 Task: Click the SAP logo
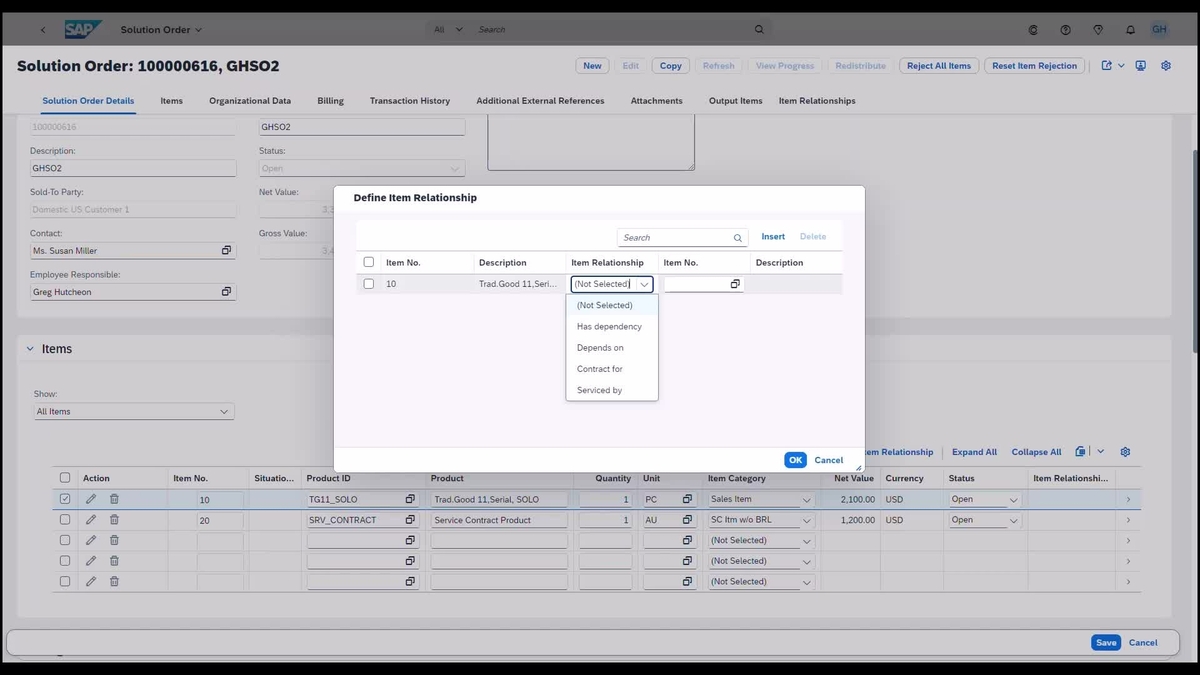[x=83, y=29]
